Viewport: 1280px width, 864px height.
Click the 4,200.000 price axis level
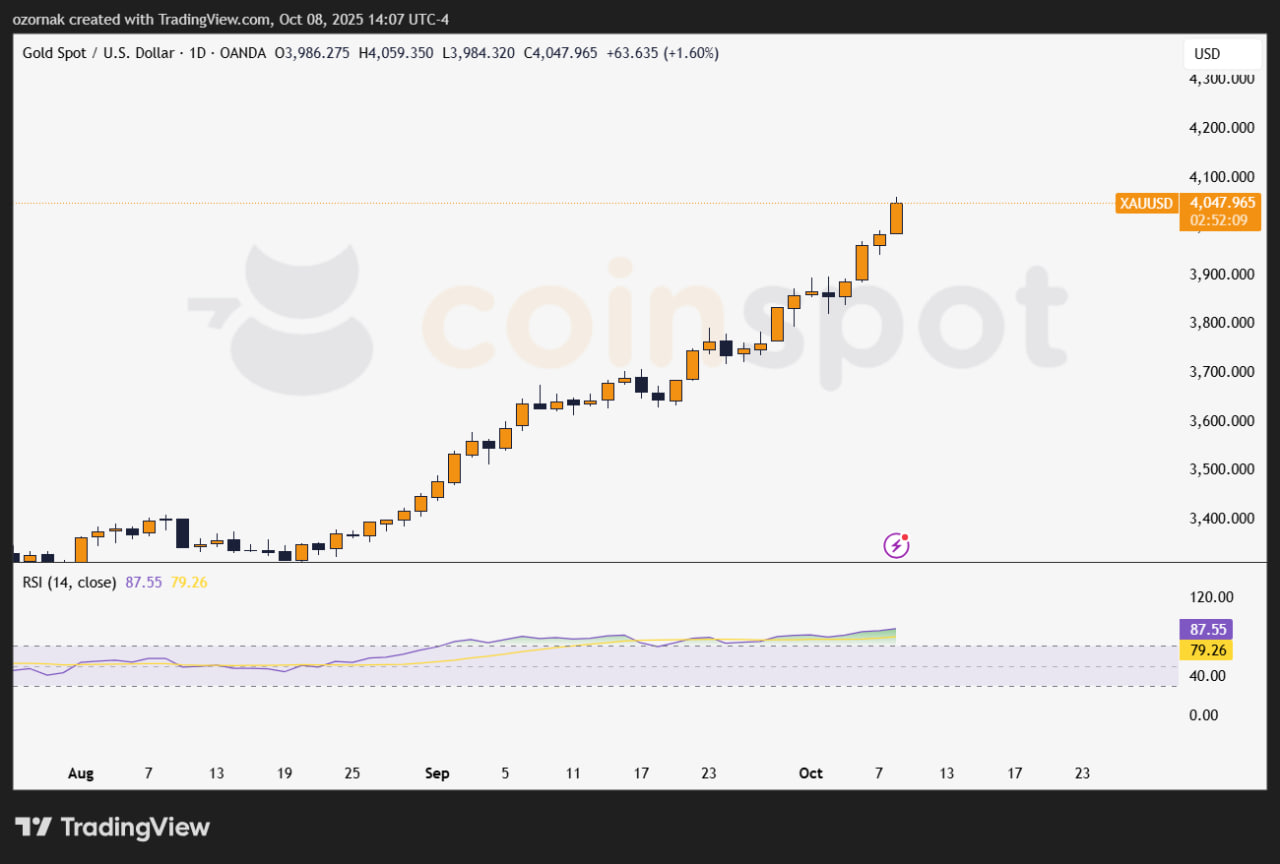[x=1221, y=128]
